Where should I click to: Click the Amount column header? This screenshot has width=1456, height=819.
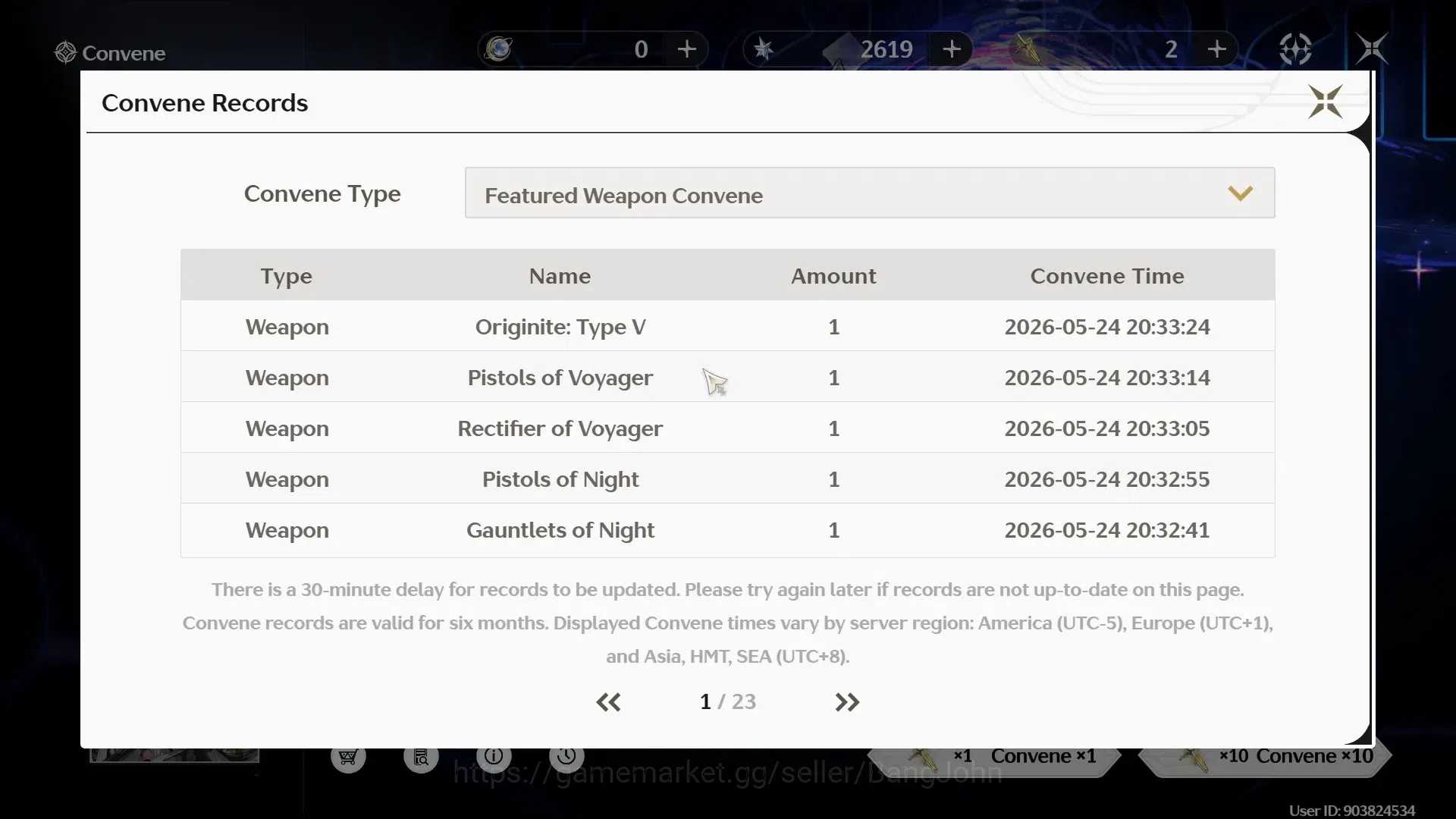833,276
